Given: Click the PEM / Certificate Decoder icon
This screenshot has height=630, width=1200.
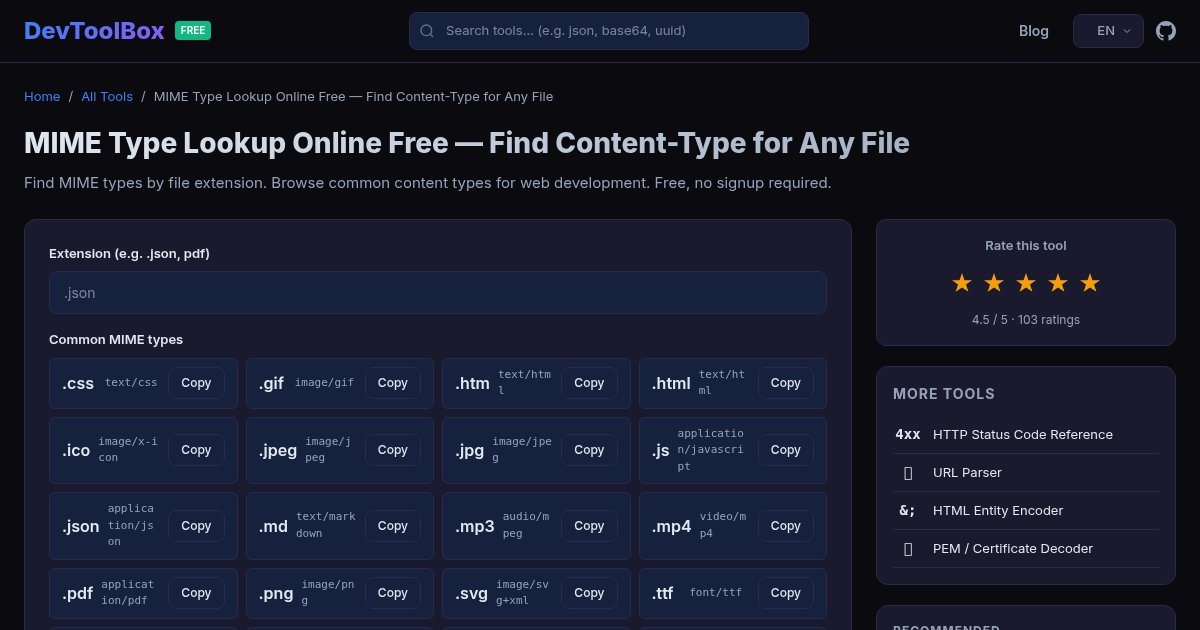Looking at the screenshot, I should click(908, 548).
